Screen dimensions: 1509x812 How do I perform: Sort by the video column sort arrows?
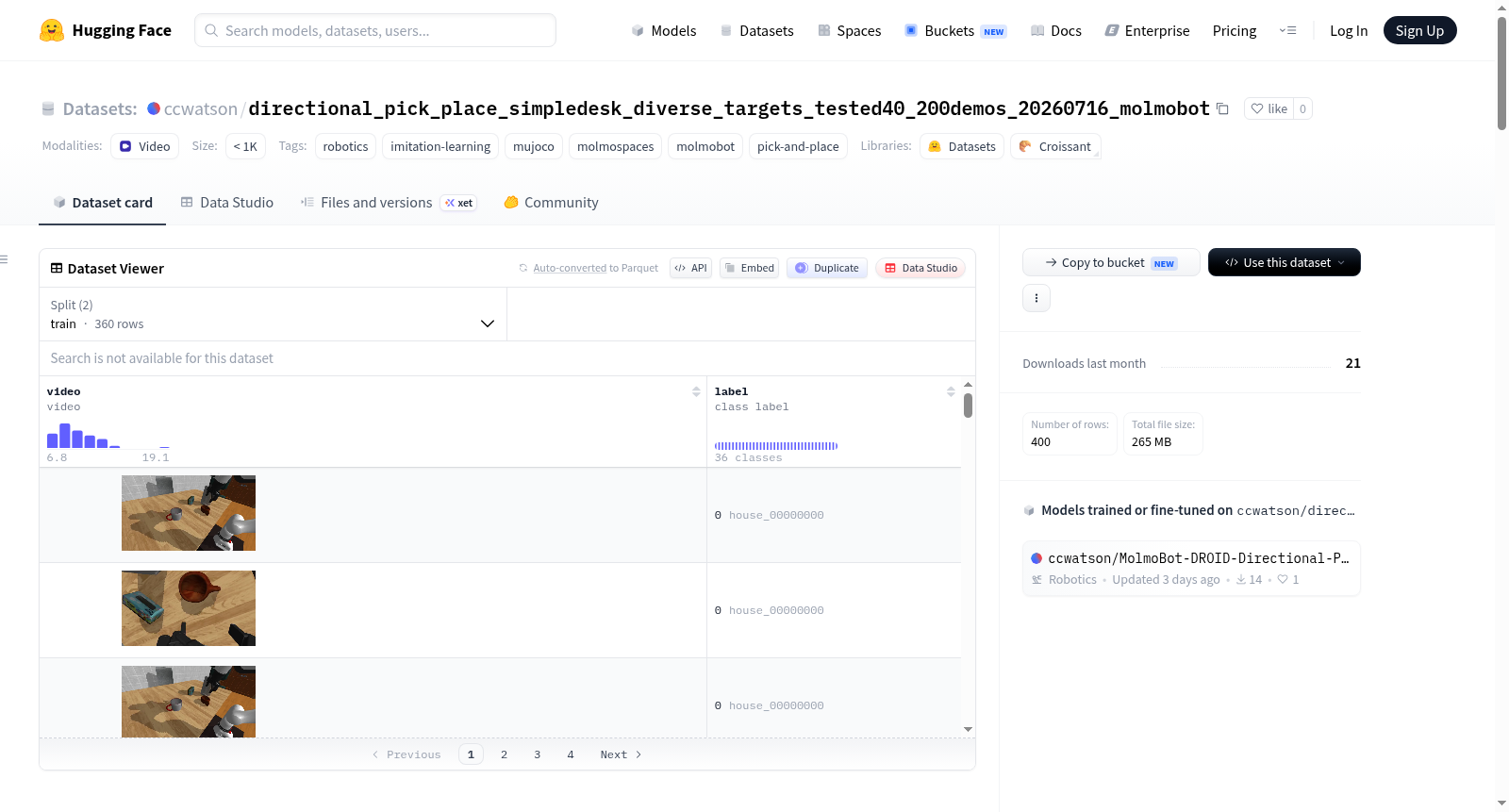(x=696, y=391)
